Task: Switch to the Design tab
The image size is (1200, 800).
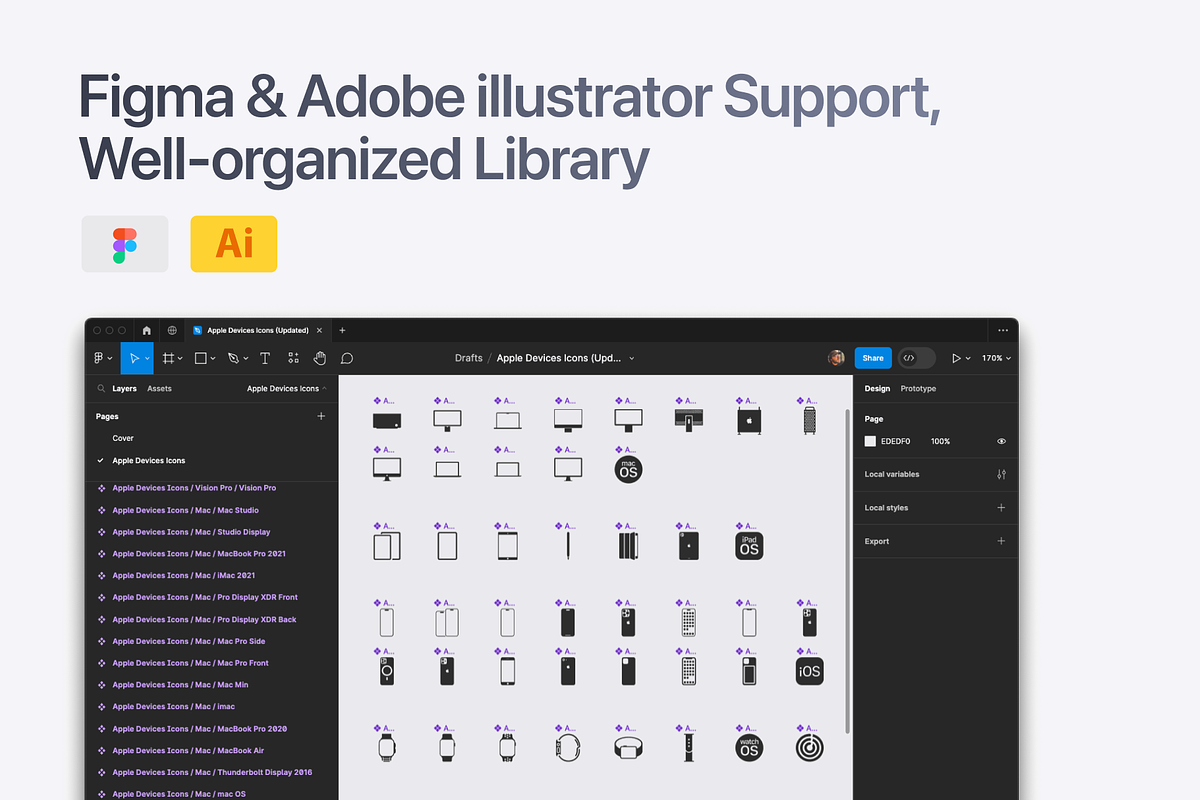Action: (877, 388)
